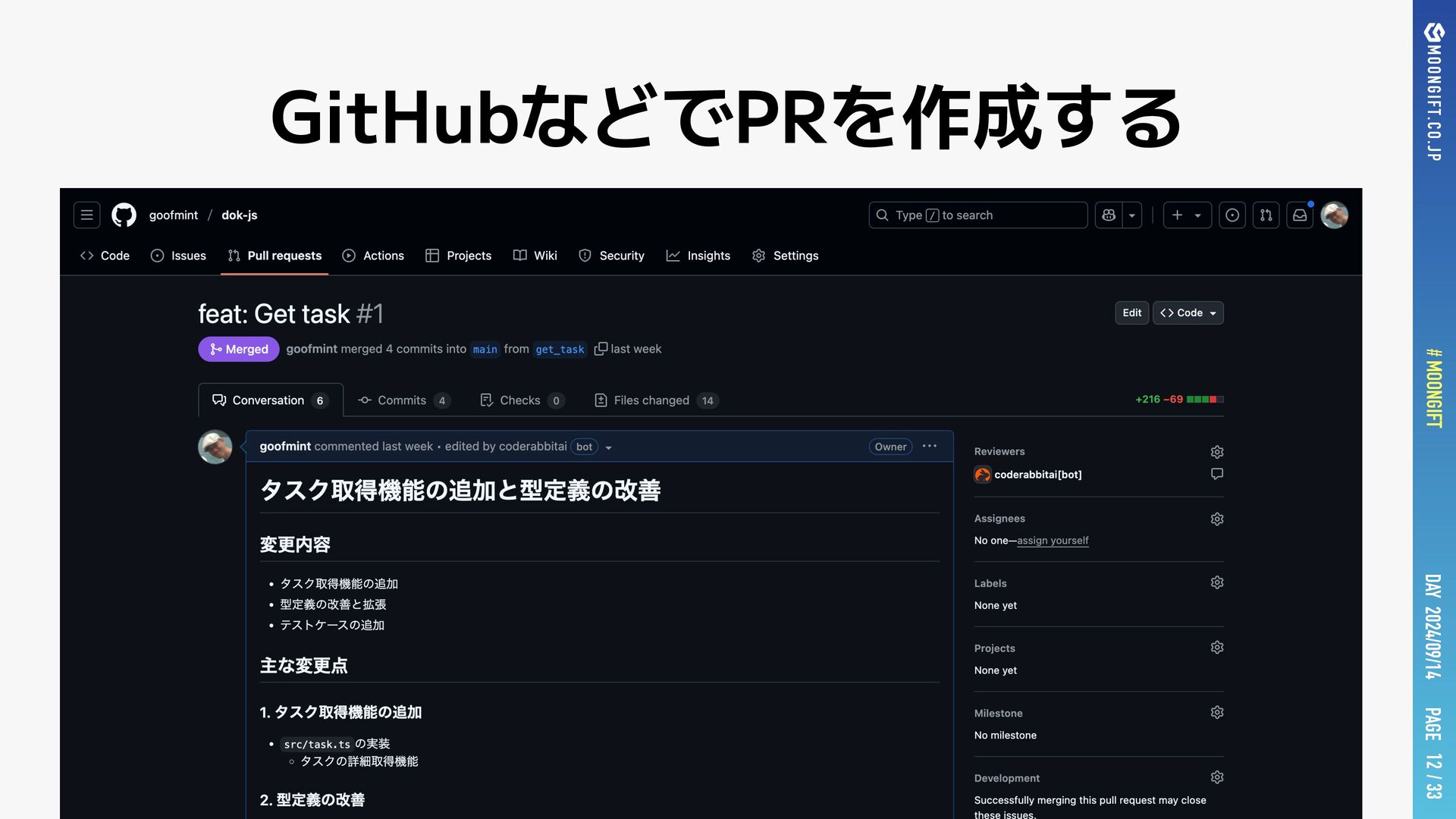Expand the comment edit history dropdown
The image size is (1456, 819).
tap(608, 447)
